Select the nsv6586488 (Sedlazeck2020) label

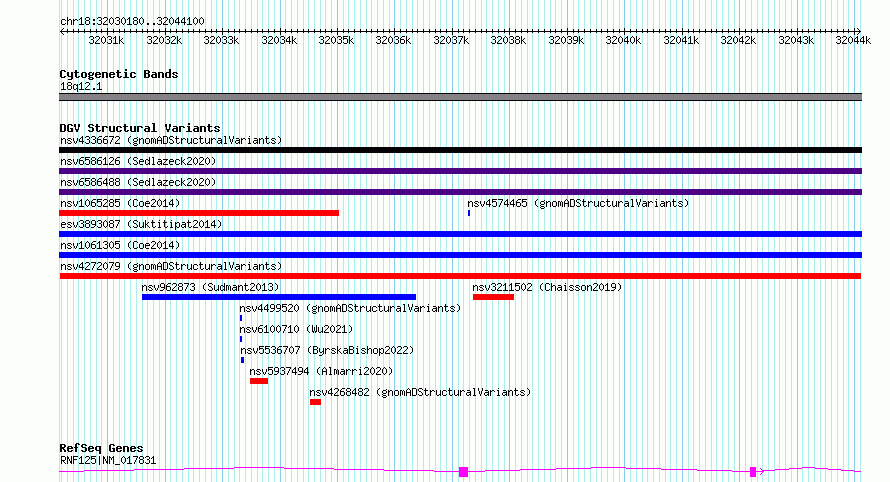pyautogui.click(x=138, y=182)
